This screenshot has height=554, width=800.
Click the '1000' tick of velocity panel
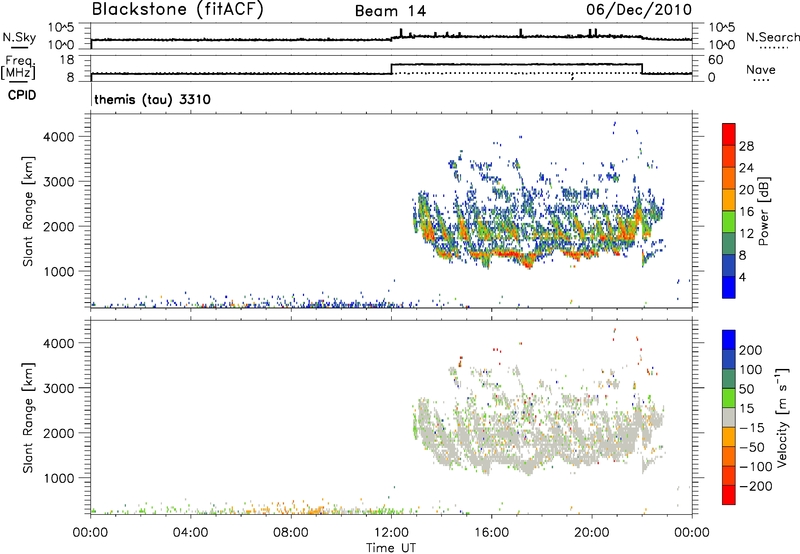[x=58, y=478]
